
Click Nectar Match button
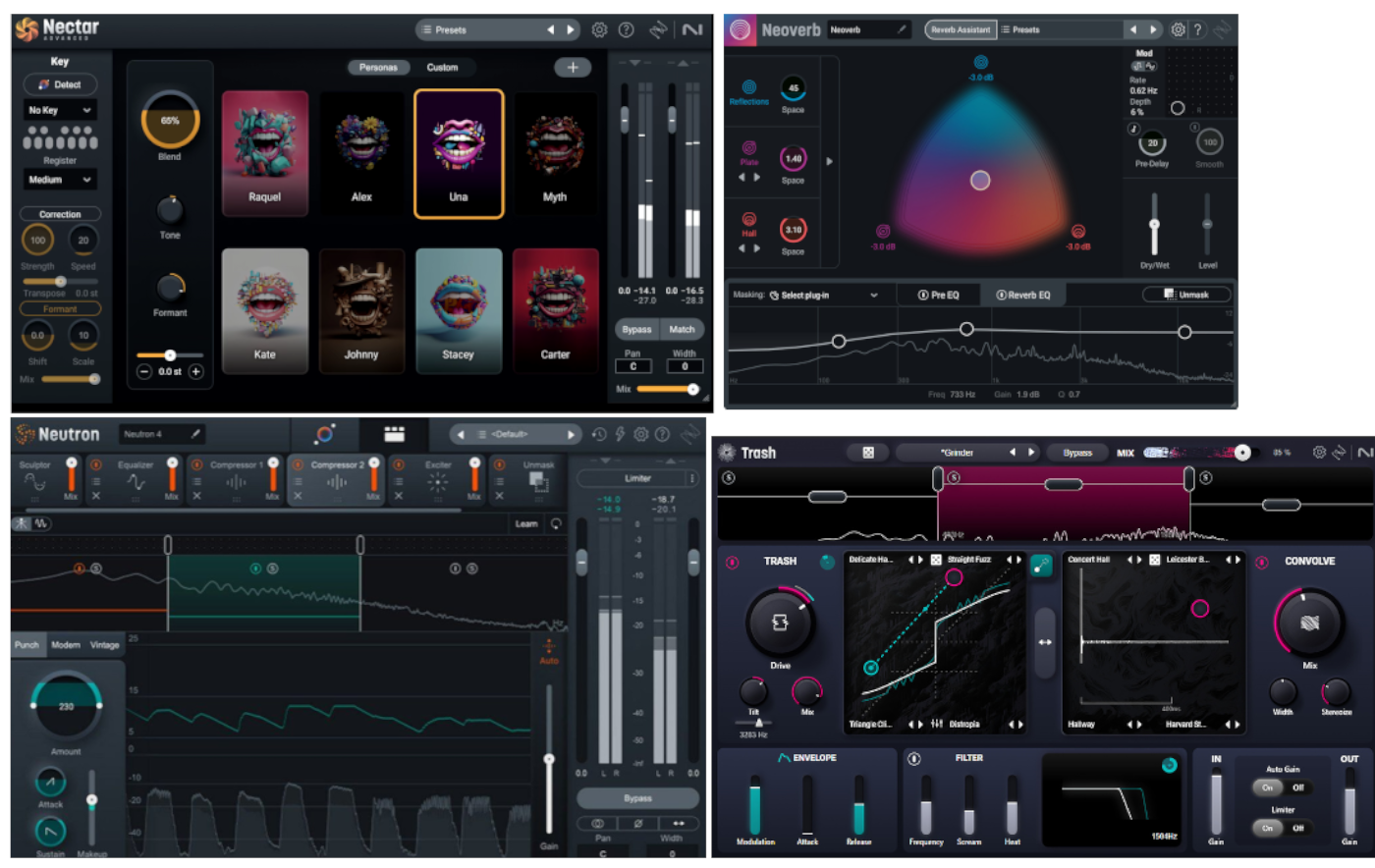(682, 330)
